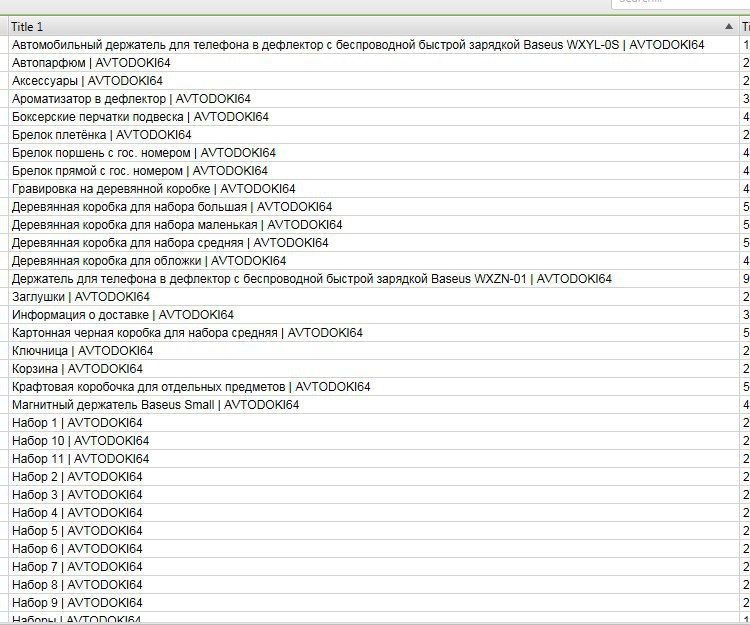Select the 'Набор 4 | AVTODOKI64' row
750x625 pixels.
point(374,513)
